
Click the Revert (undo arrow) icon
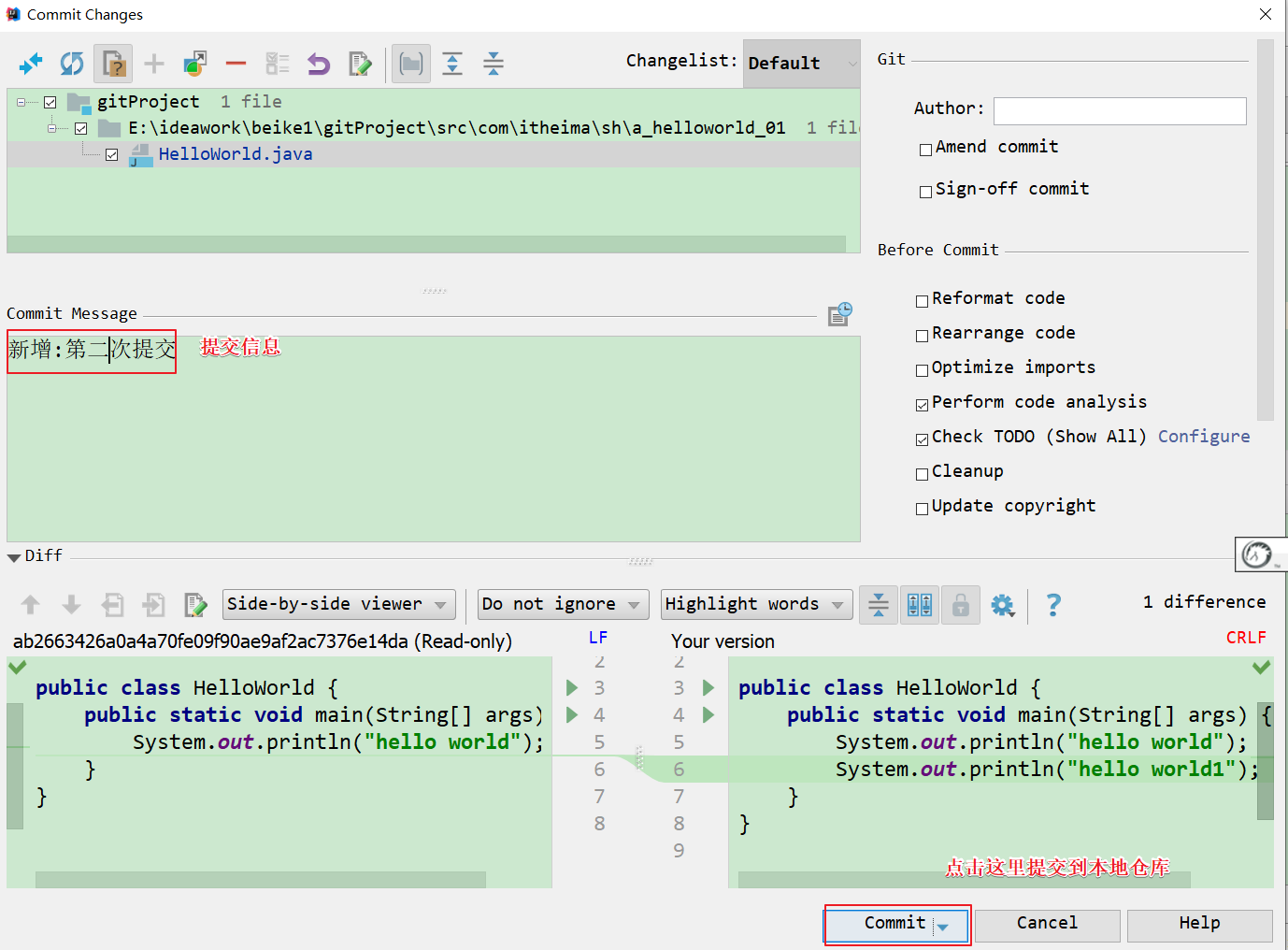point(319,64)
